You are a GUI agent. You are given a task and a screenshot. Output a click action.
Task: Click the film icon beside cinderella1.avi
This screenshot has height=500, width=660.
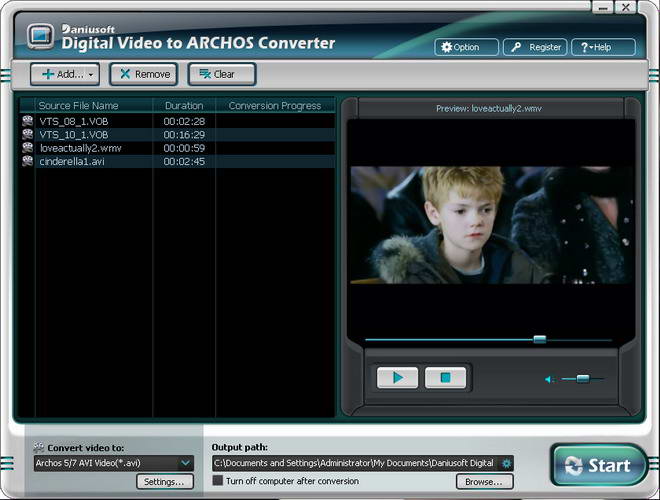(x=28, y=161)
